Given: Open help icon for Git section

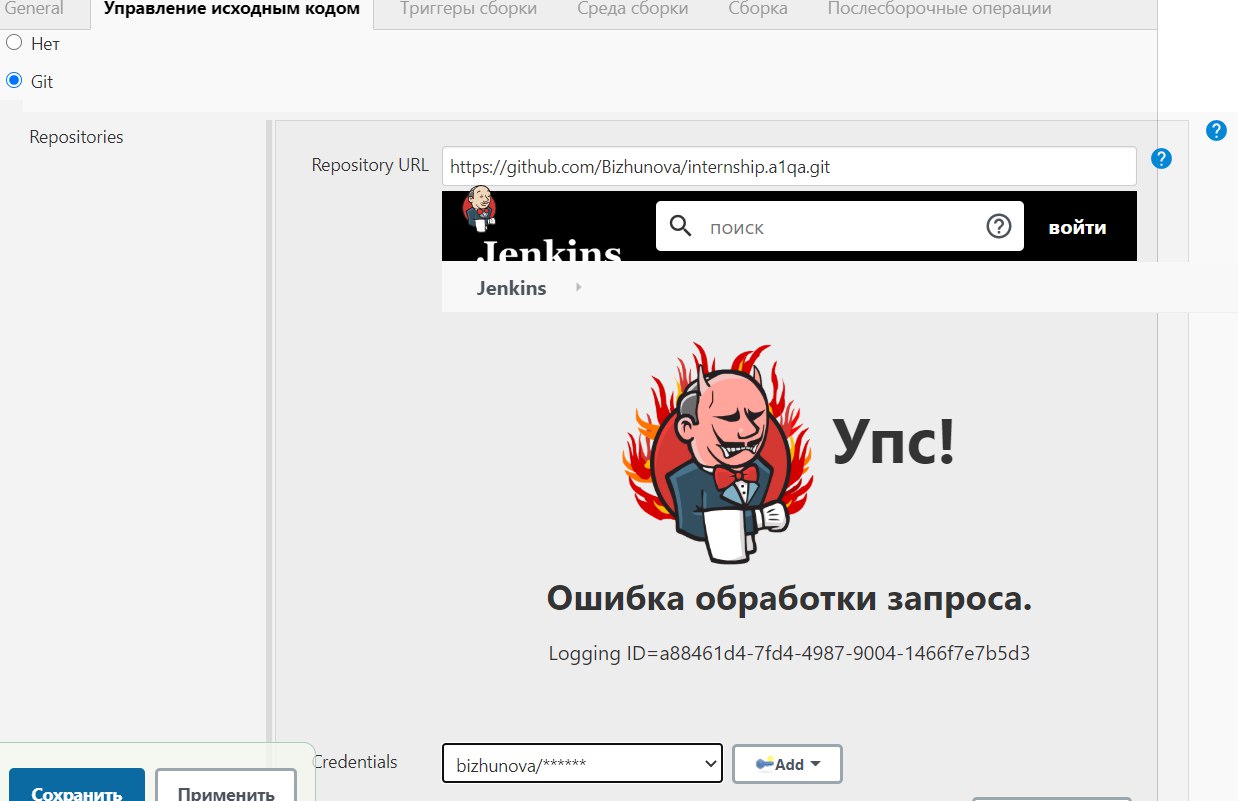Looking at the screenshot, I should [x=1216, y=130].
